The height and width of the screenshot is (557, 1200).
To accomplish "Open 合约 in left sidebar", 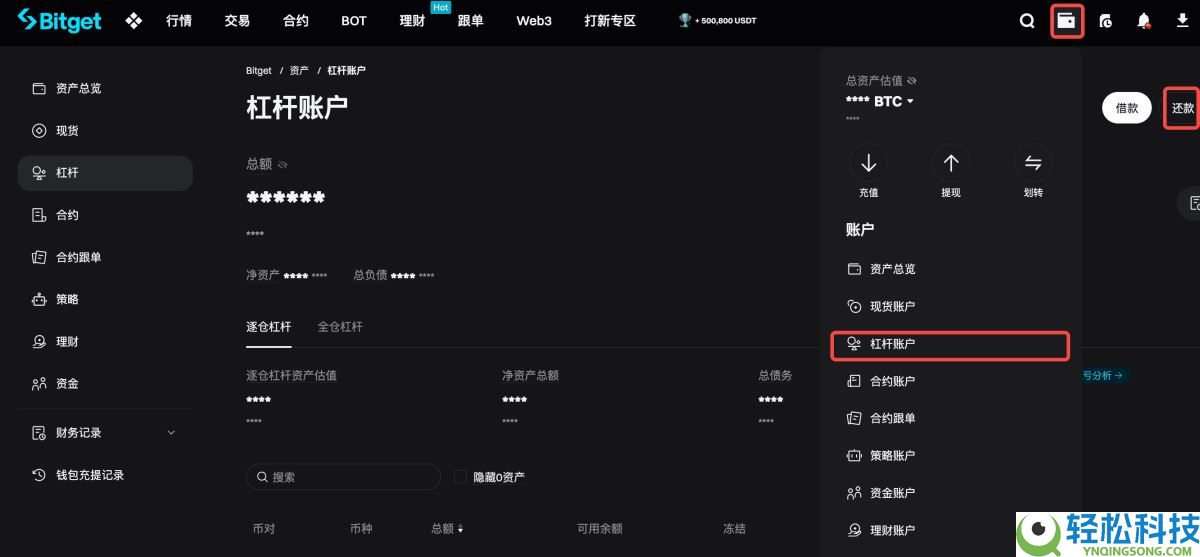I will point(105,215).
